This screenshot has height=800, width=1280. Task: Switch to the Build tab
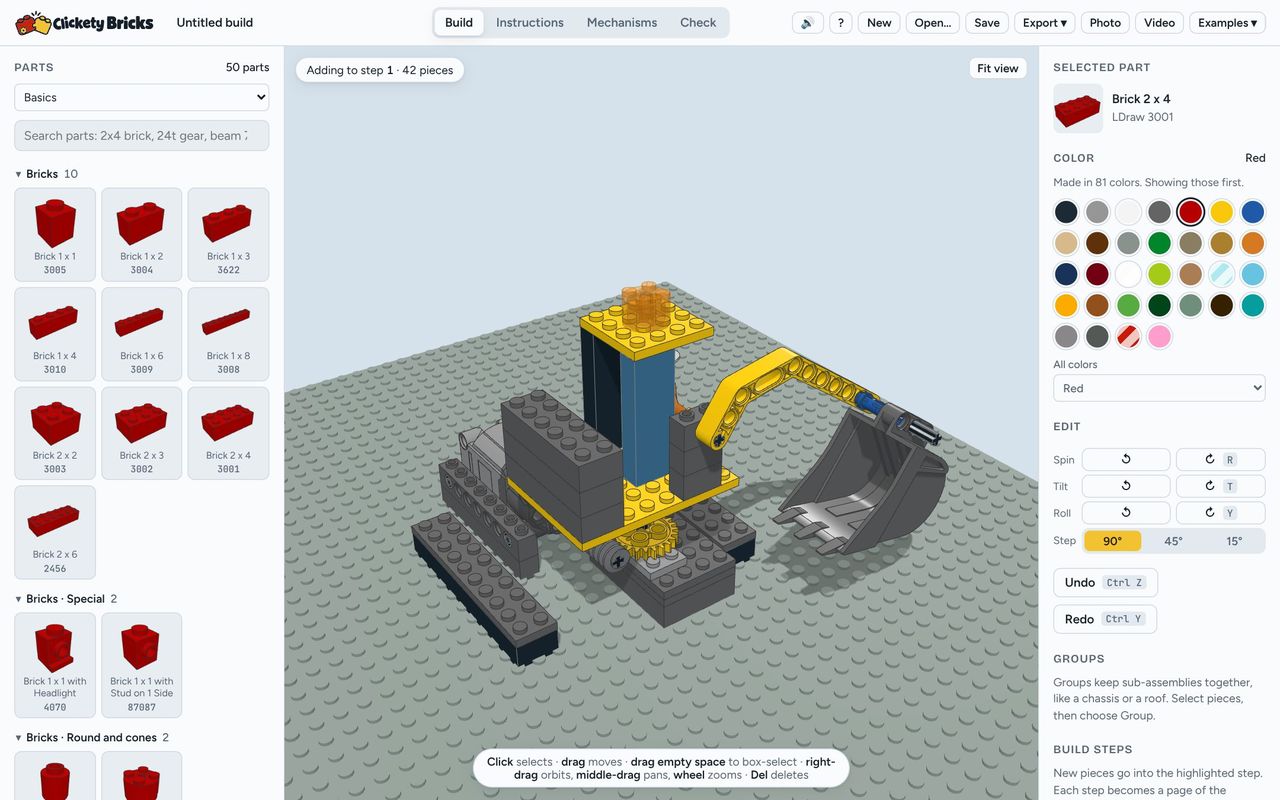pos(459,22)
